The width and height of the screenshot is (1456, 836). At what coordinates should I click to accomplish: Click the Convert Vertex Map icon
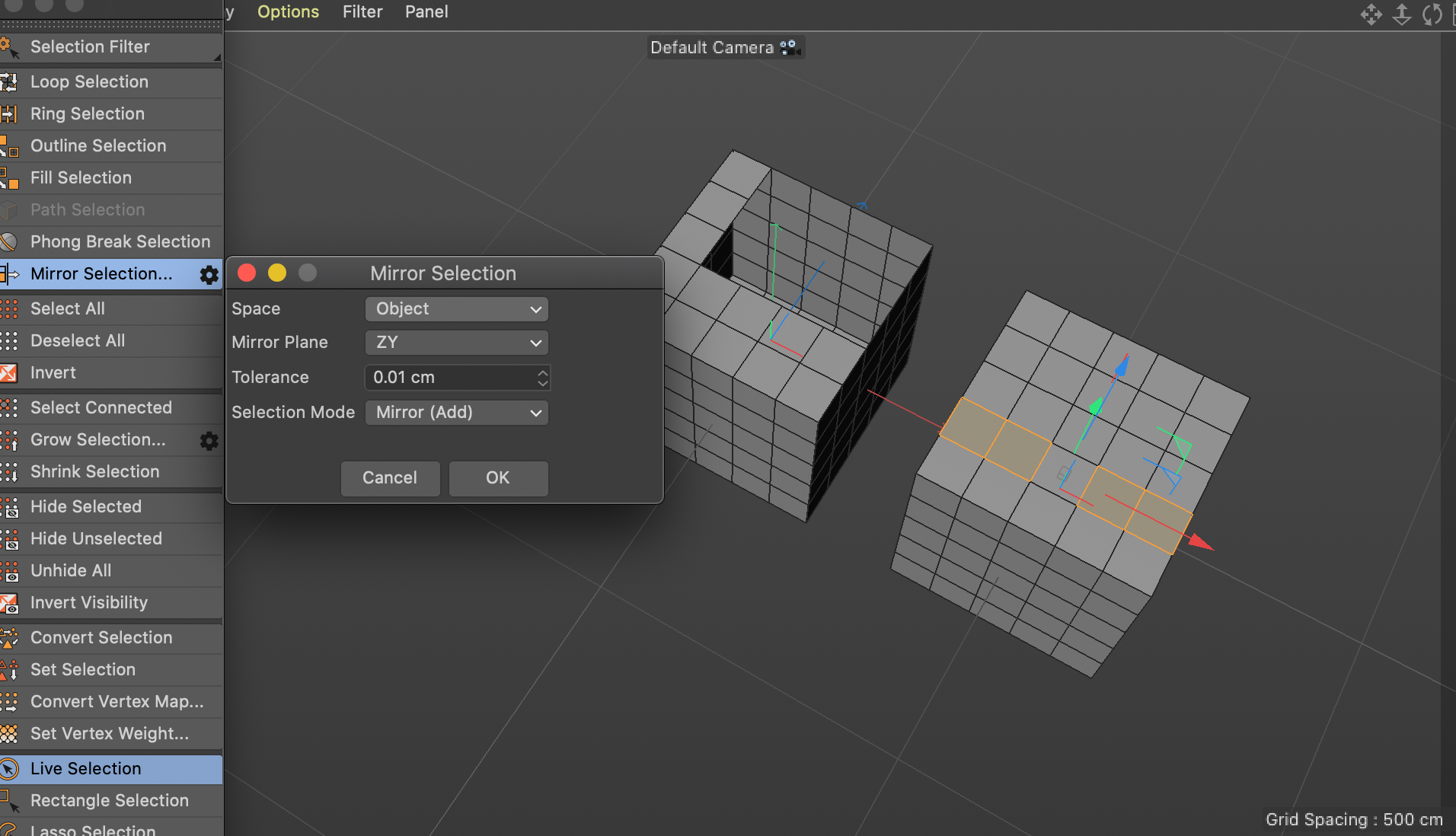pyautogui.click(x=9, y=701)
